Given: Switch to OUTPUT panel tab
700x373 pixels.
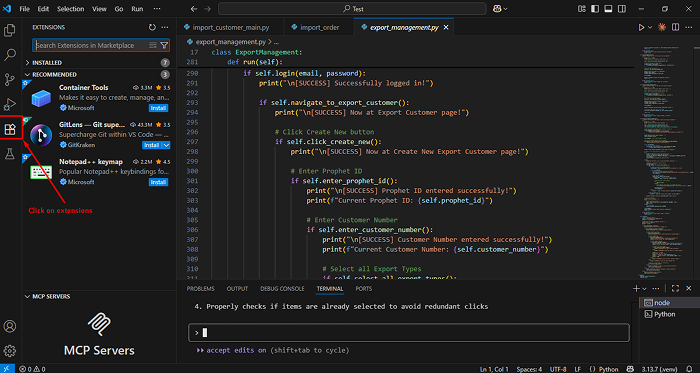Looking at the screenshot, I should tap(237, 289).
